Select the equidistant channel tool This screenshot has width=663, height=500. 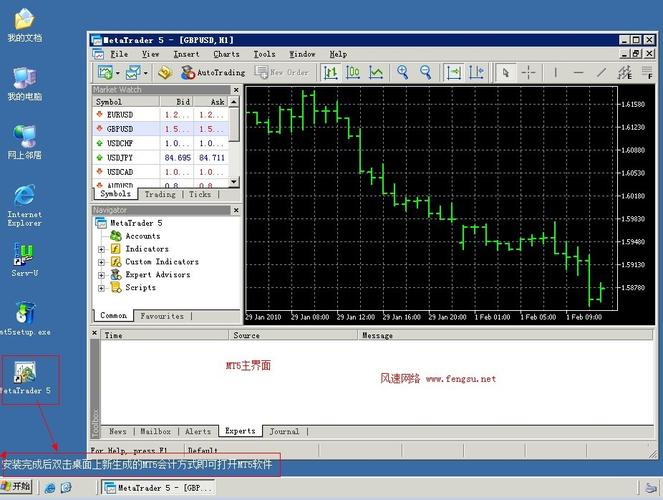(625, 73)
